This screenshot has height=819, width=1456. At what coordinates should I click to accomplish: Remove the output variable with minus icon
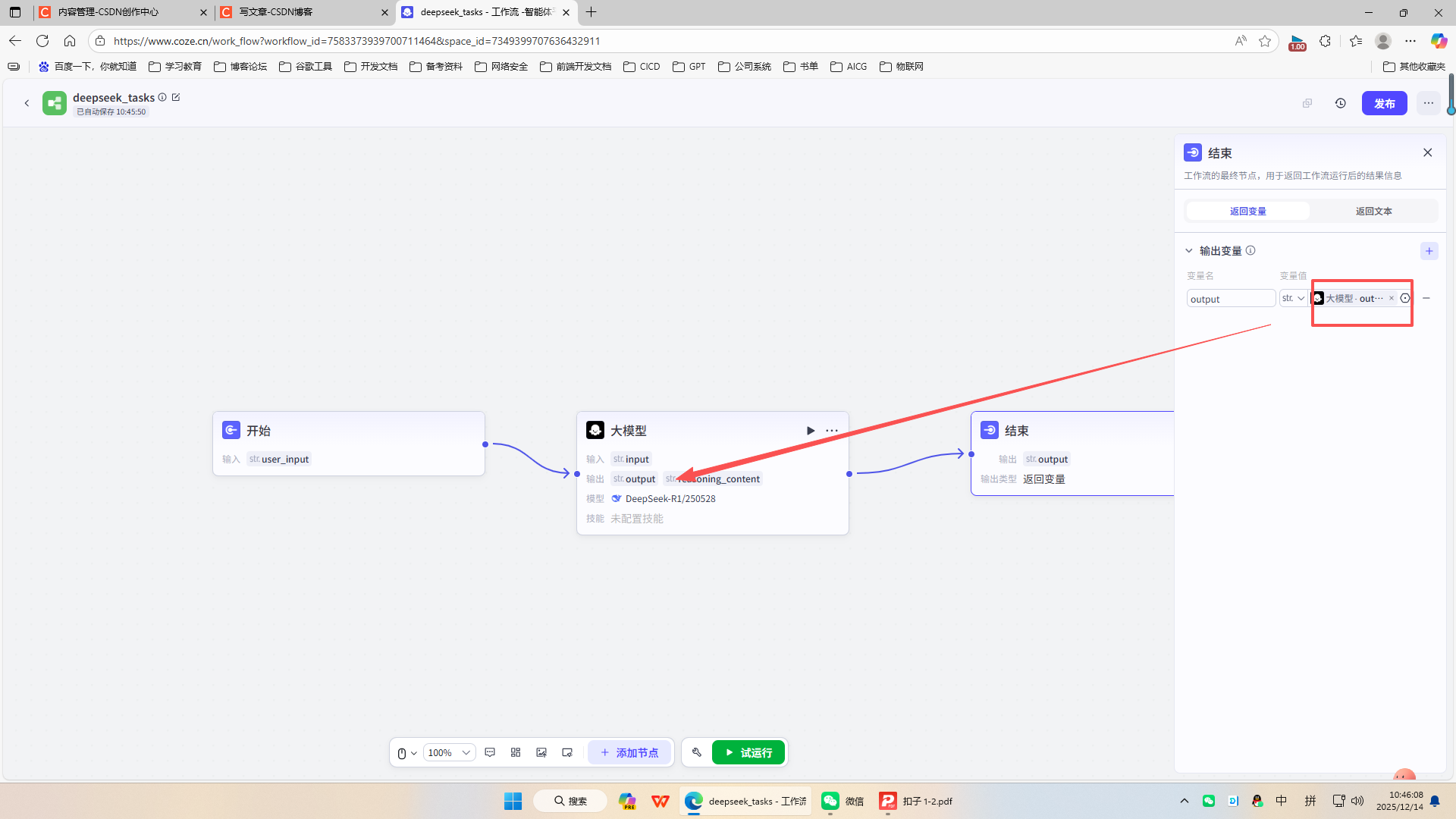point(1426,299)
